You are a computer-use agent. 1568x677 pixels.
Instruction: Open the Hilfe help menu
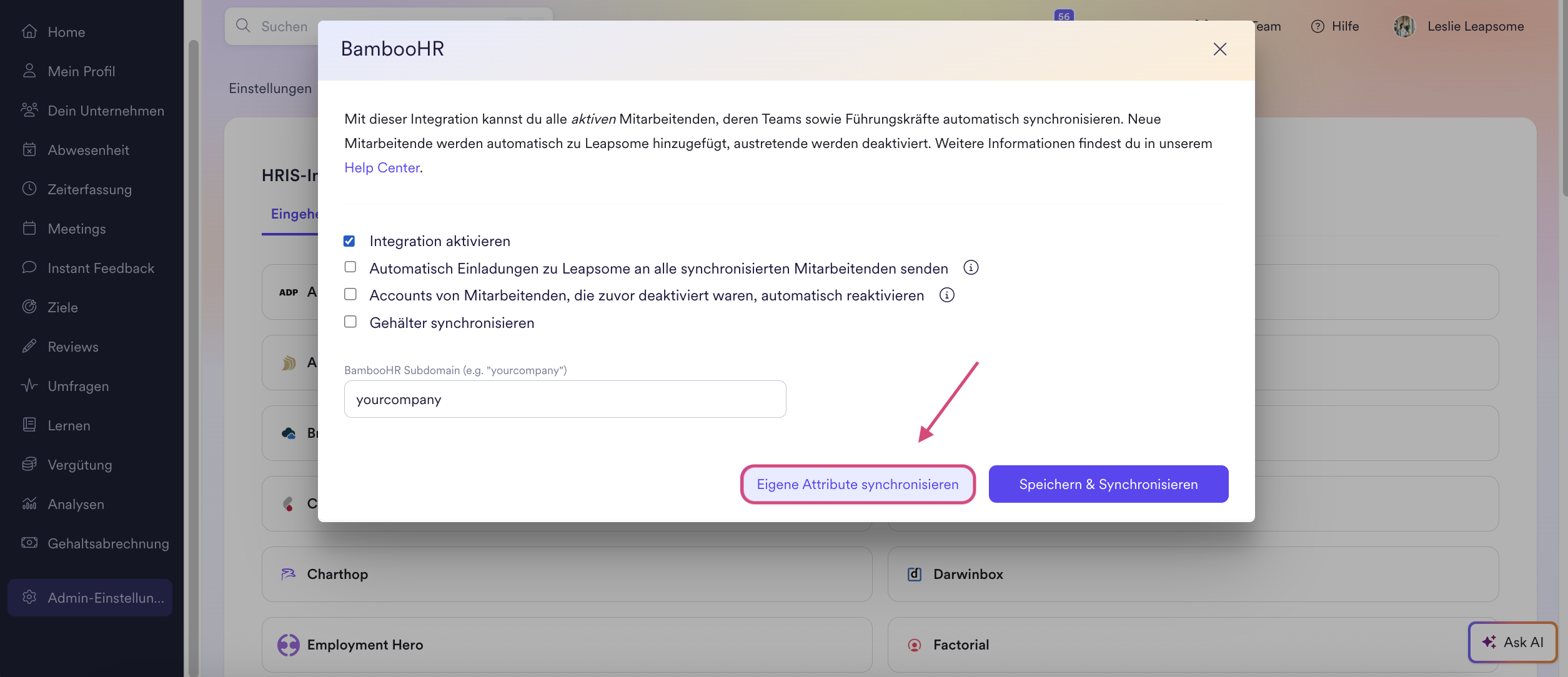pos(1335,26)
